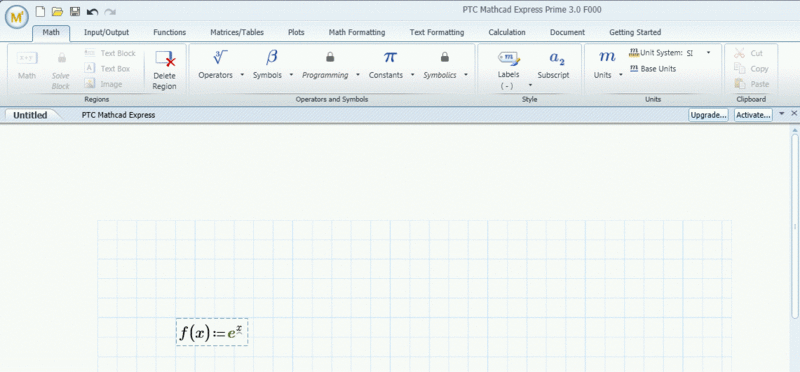Expand the Symbols dropdown arrow
800x372 pixels.
[291, 75]
